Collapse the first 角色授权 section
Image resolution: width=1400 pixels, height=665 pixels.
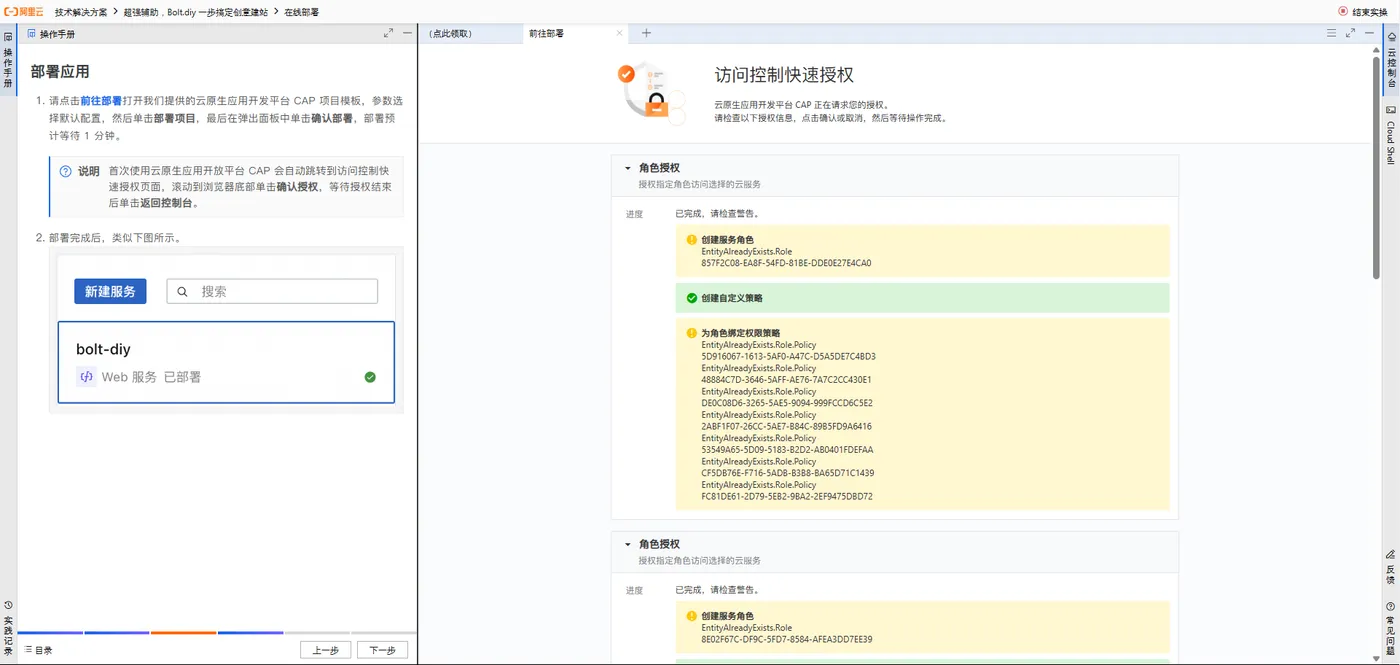click(628, 169)
